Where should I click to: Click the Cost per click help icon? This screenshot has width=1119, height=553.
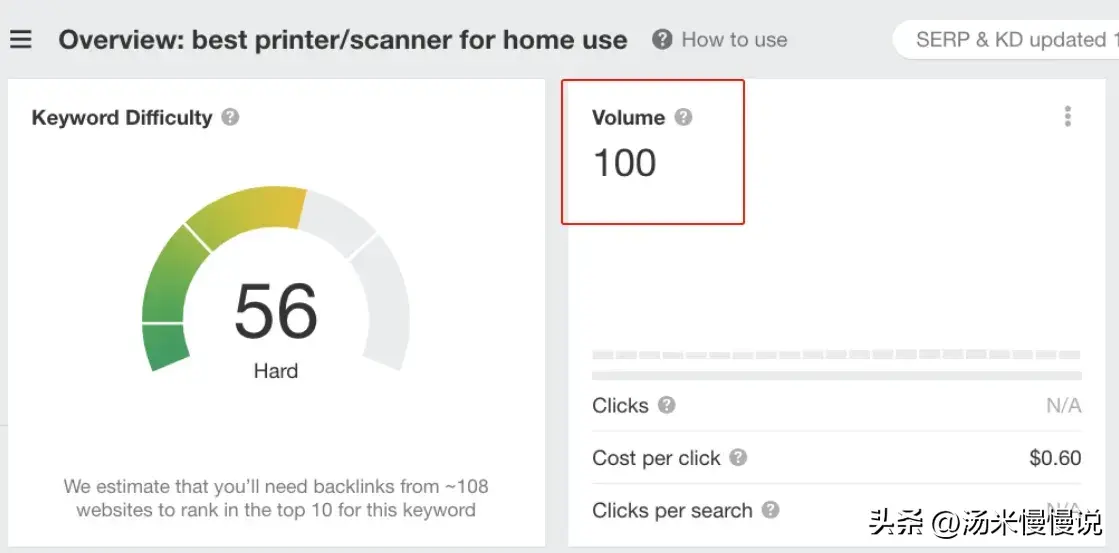(738, 458)
